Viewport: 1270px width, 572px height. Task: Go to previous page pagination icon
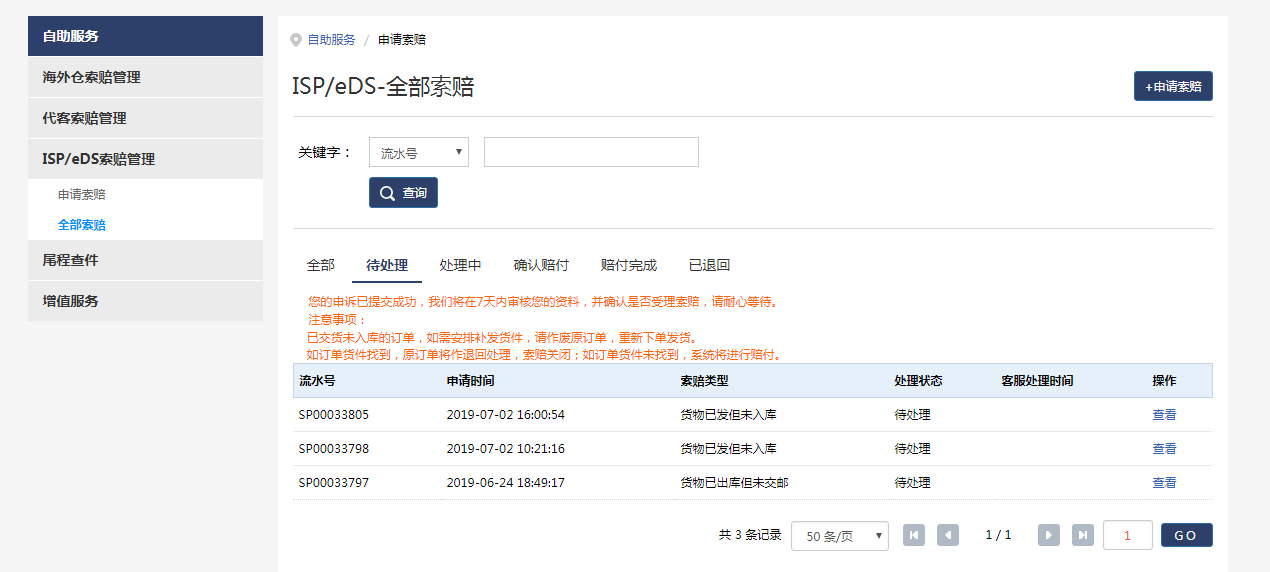coord(948,535)
